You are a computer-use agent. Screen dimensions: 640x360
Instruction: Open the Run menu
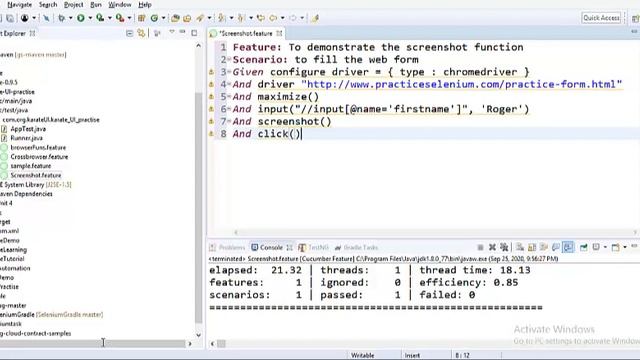click(x=96, y=5)
